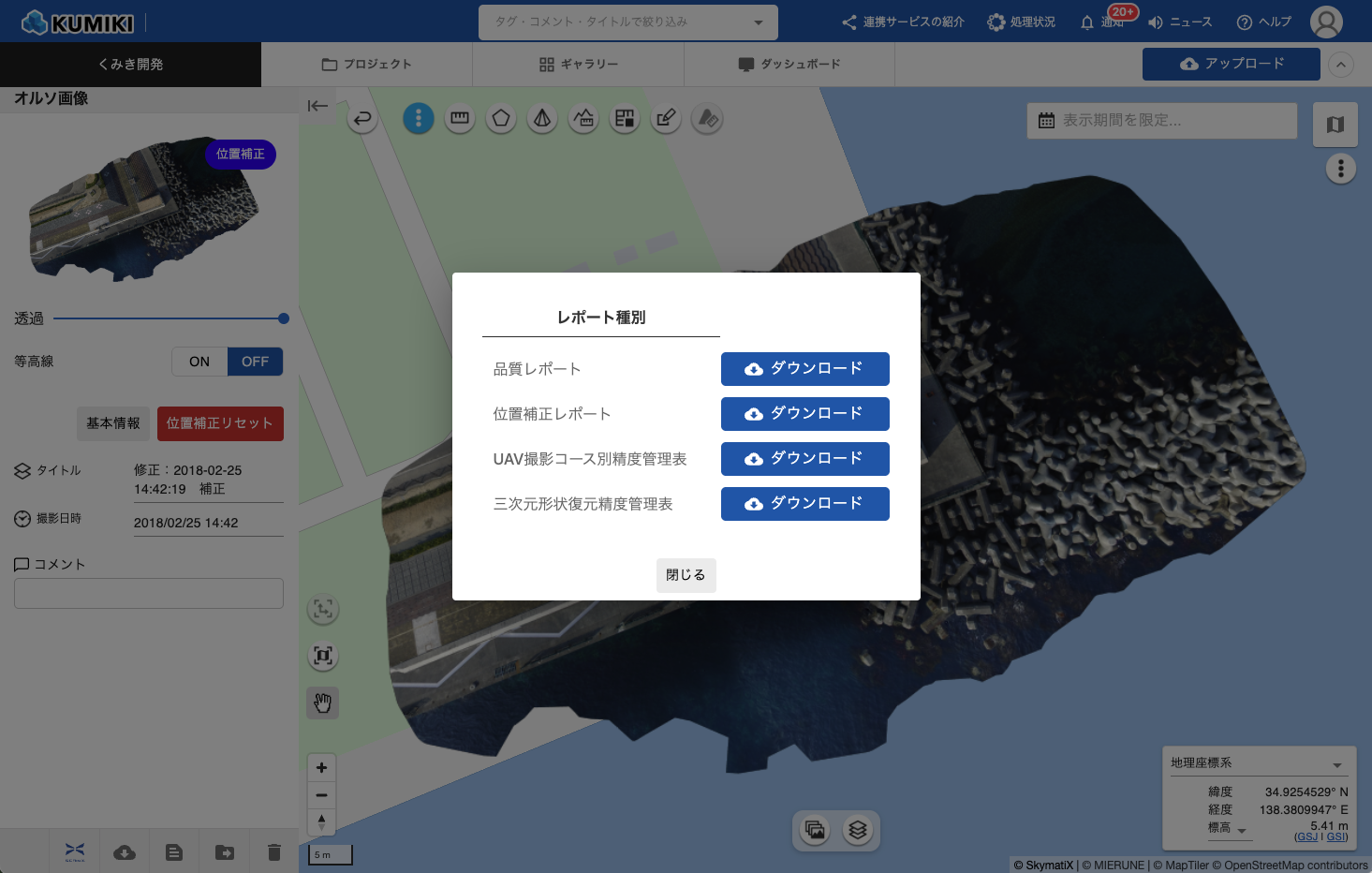Switch to the ギャラリー tab
1372x873 pixels.
pyautogui.click(x=579, y=65)
